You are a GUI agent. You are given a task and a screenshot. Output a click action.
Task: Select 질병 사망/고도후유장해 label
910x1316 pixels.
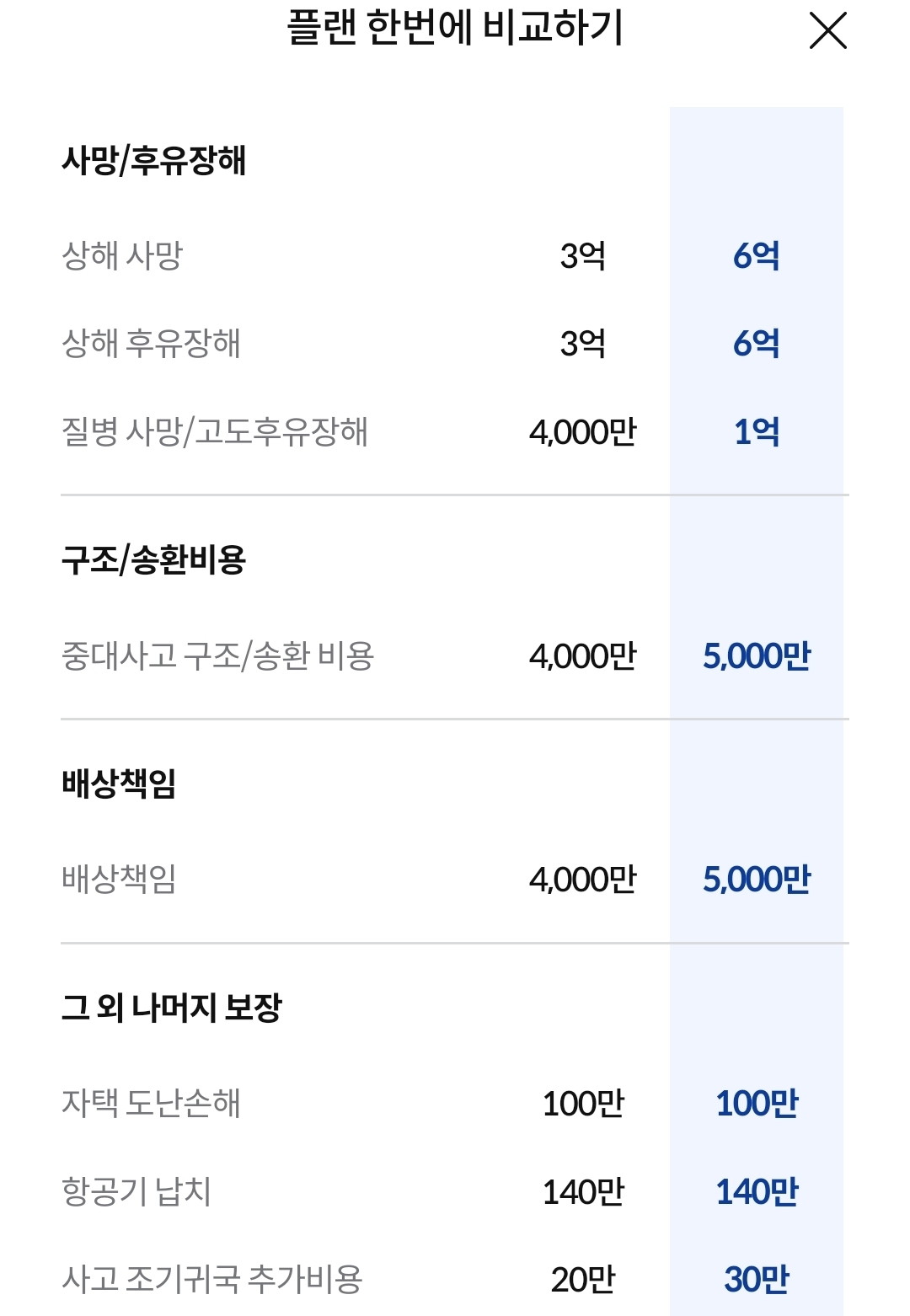(215, 431)
